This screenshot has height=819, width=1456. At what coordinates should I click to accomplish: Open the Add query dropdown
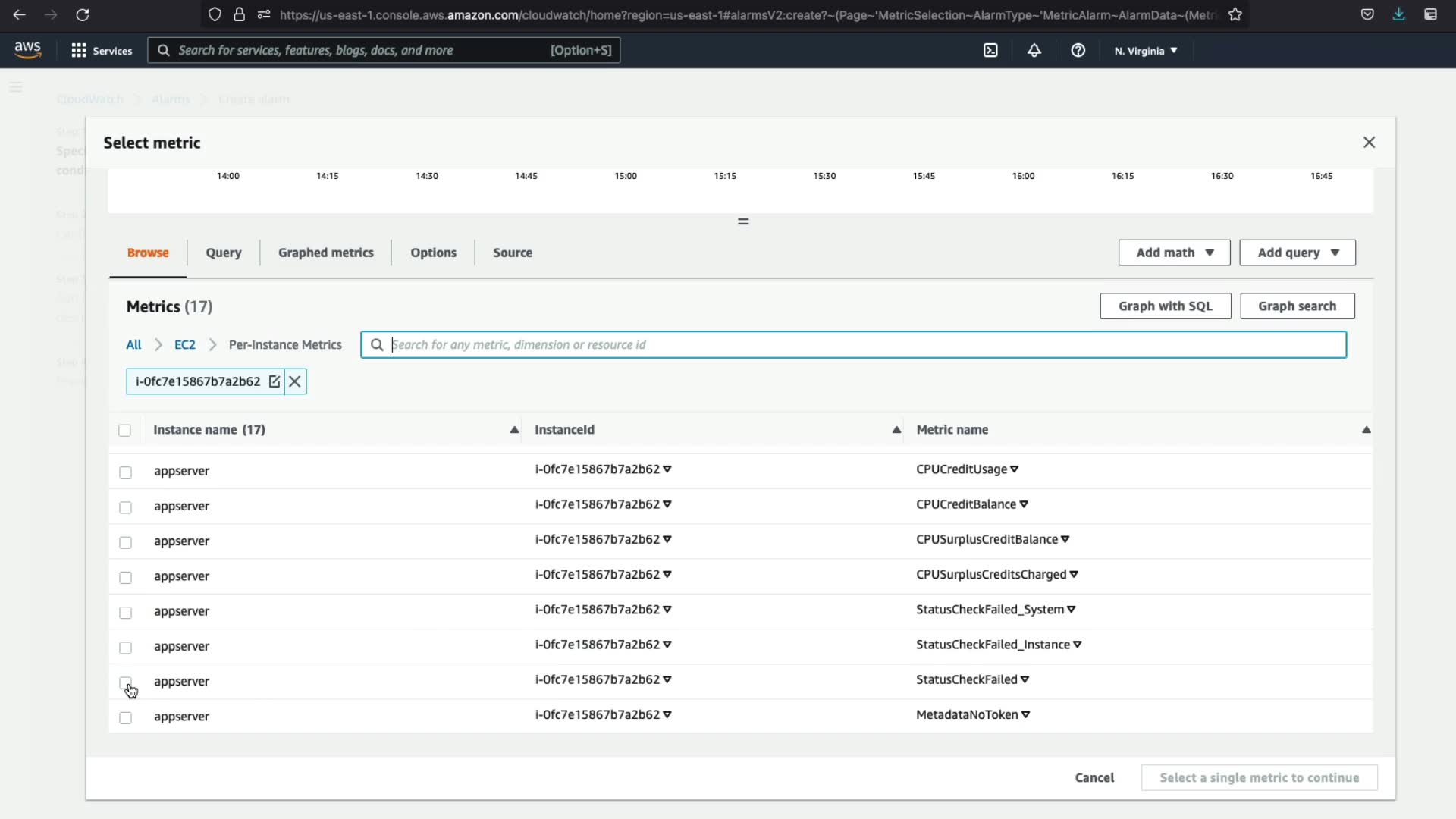(x=1298, y=253)
